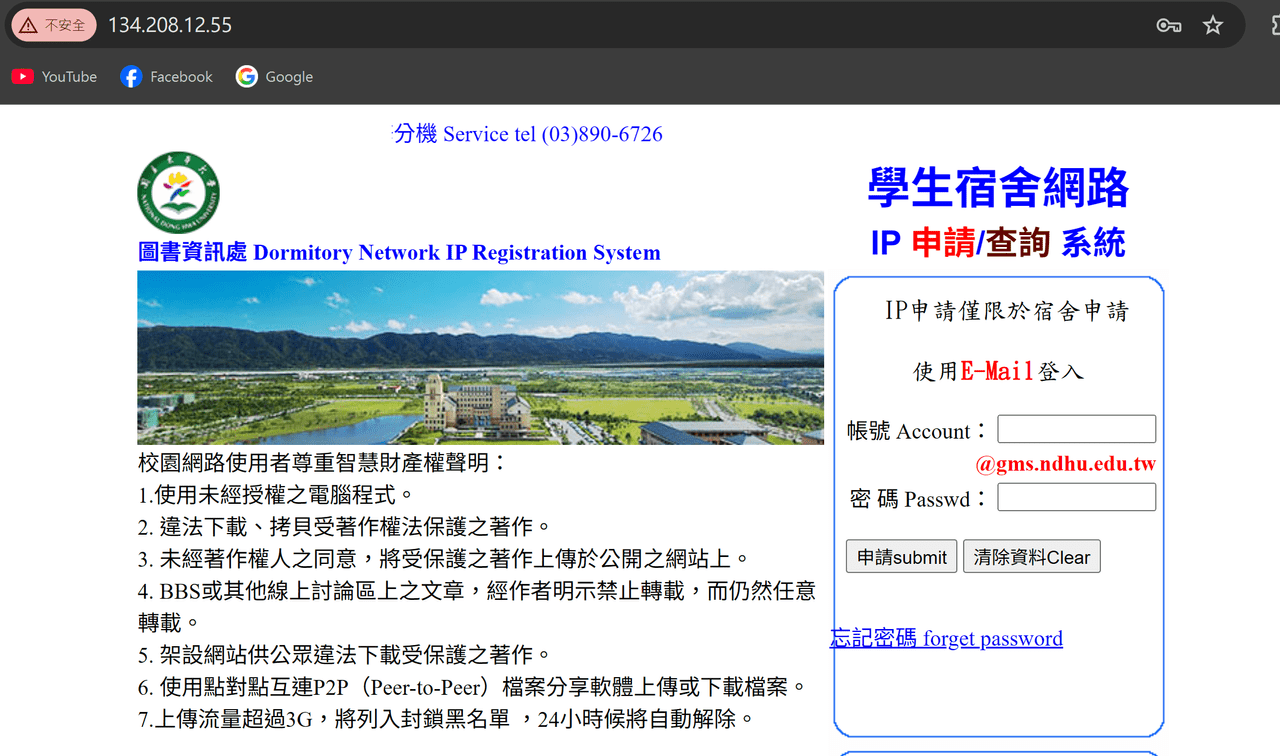Click the campus panorama banner image

[x=480, y=358]
